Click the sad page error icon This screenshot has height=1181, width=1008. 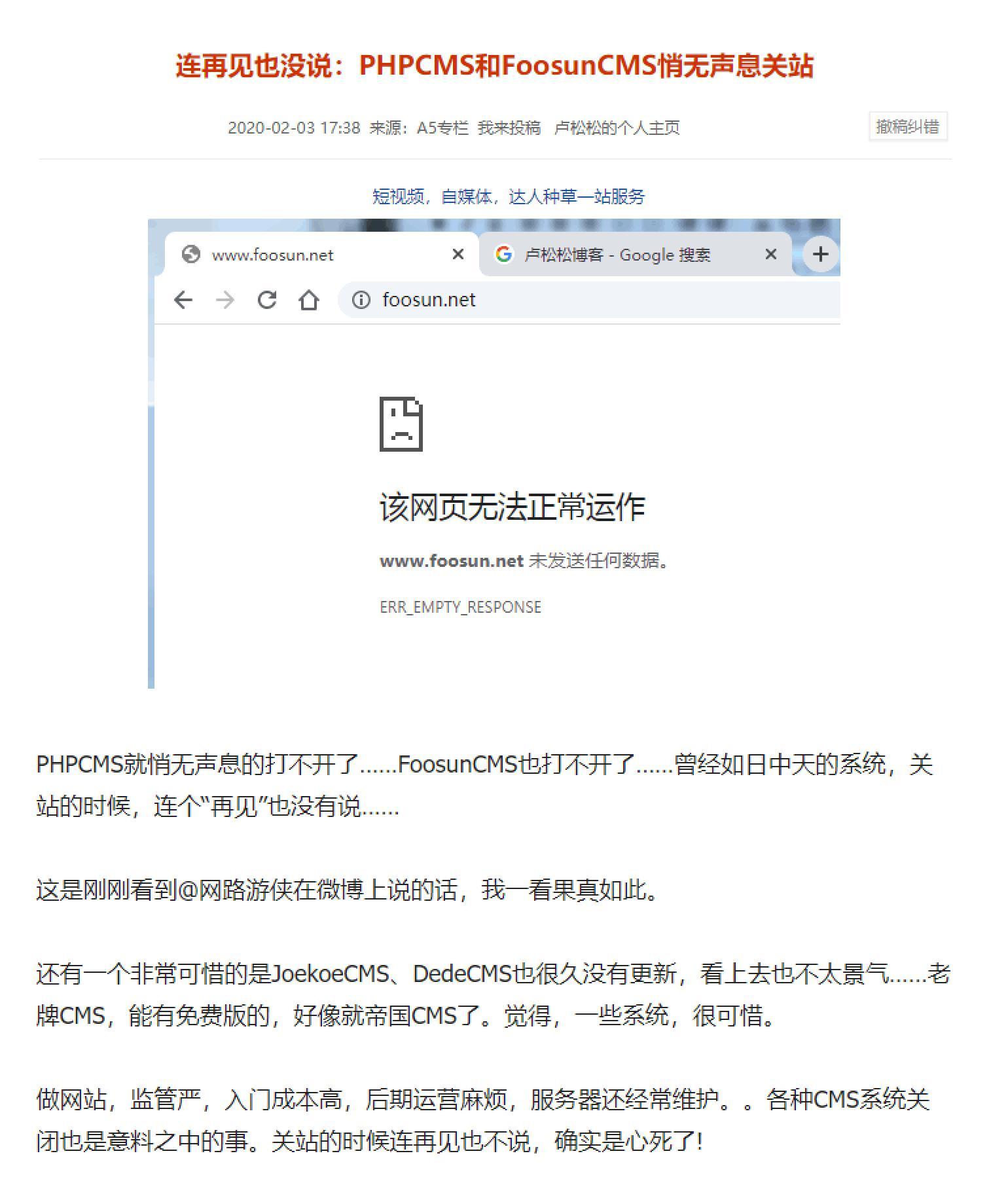click(401, 424)
